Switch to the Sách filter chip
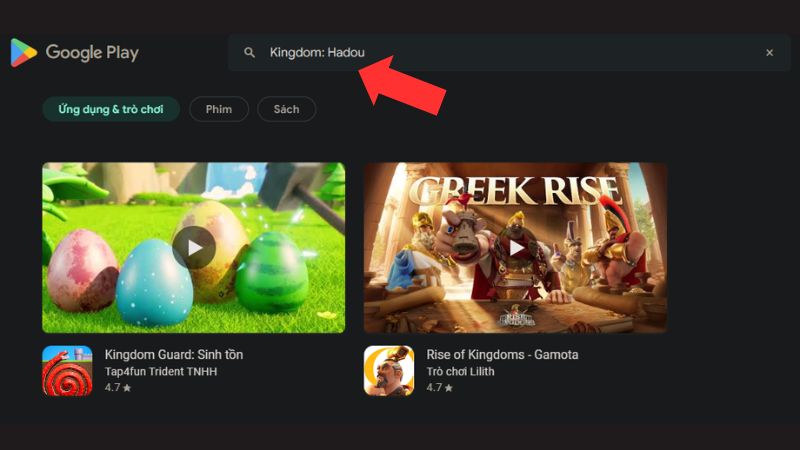This screenshot has width=800, height=450. pyautogui.click(x=286, y=109)
